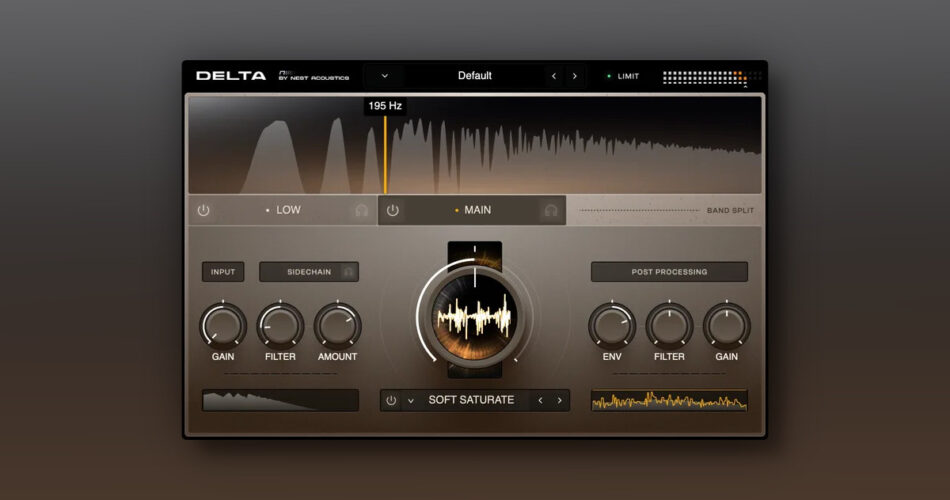Toggle the MAIN band power icon

pos(393,210)
